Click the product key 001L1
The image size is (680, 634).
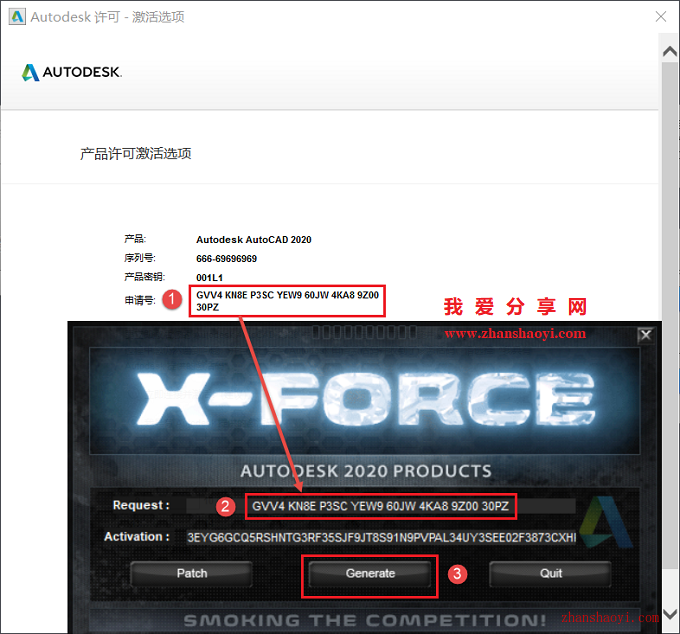pos(209,278)
